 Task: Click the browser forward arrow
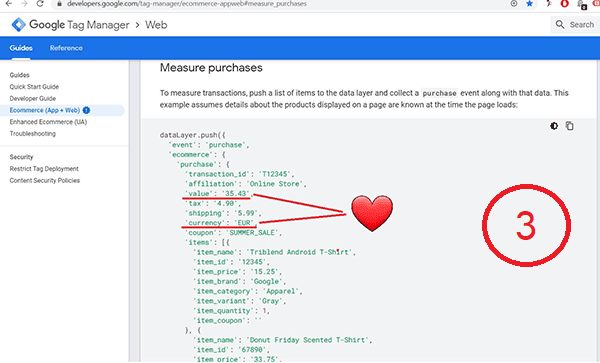[24, 3]
